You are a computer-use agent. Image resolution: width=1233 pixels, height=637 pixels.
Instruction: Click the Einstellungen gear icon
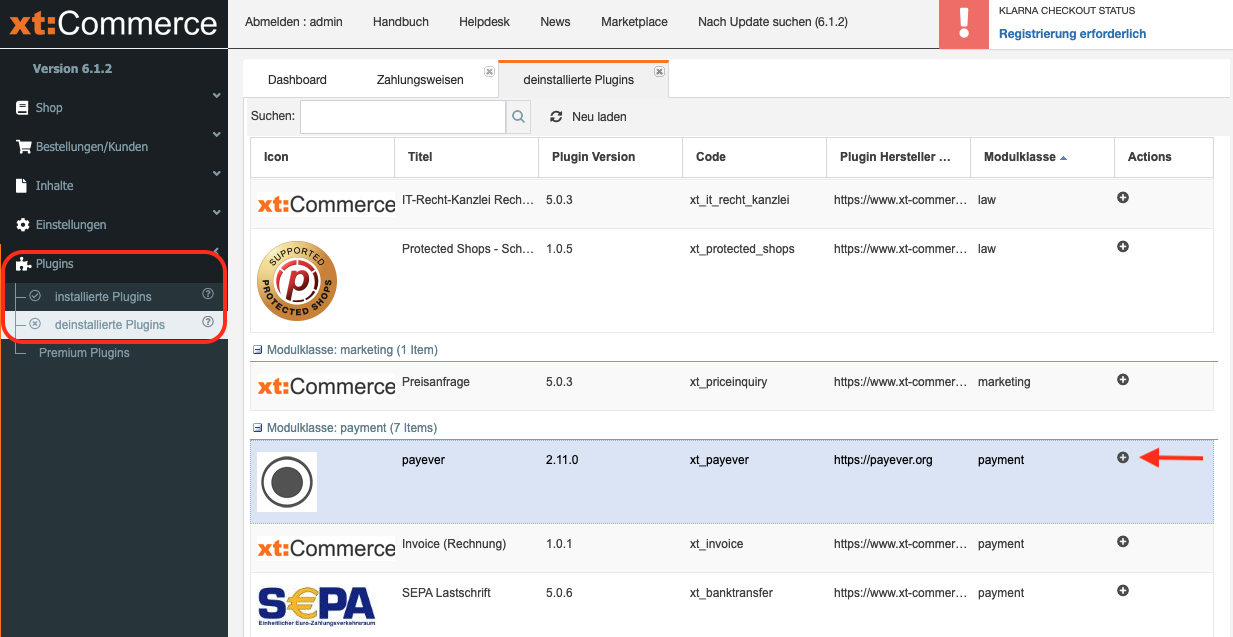23,225
